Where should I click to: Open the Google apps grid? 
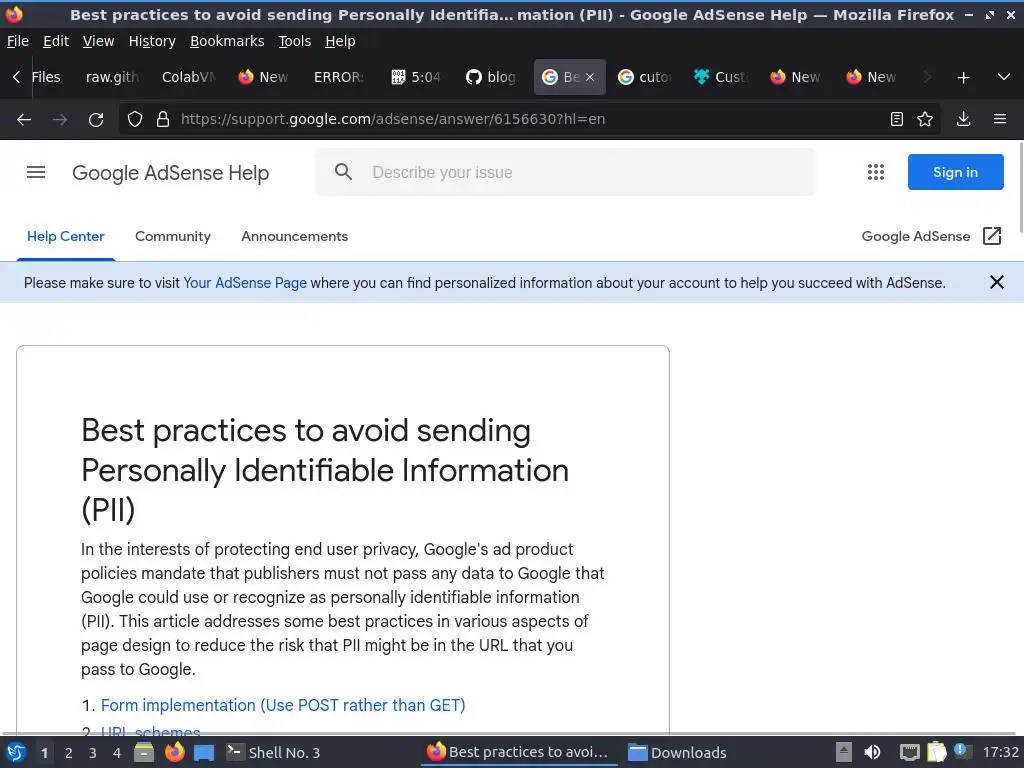(x=876, y=172)
